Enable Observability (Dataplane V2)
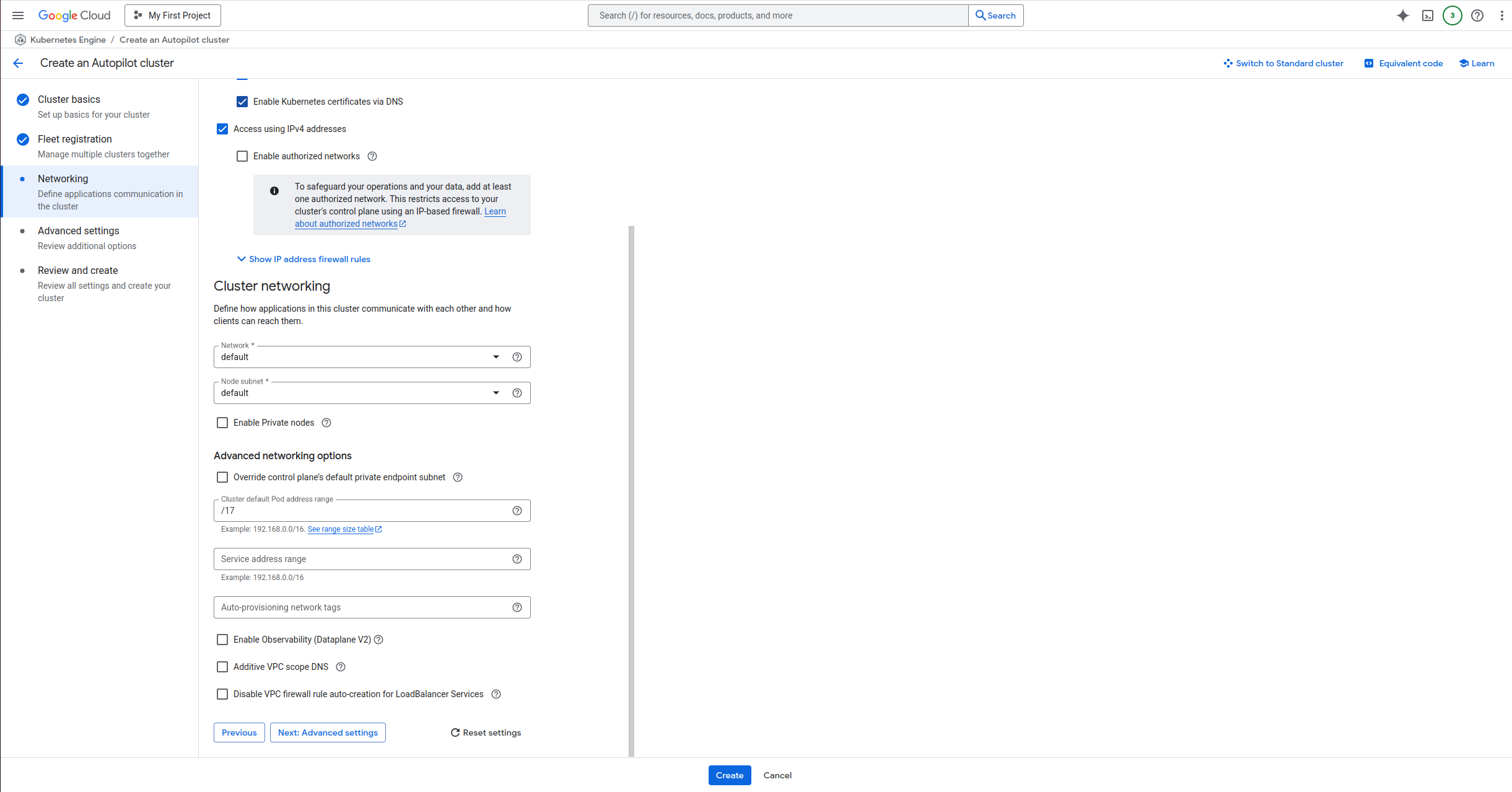Image resolution: width=1512 pixels, height=792 pixels. tap(222, 639)
